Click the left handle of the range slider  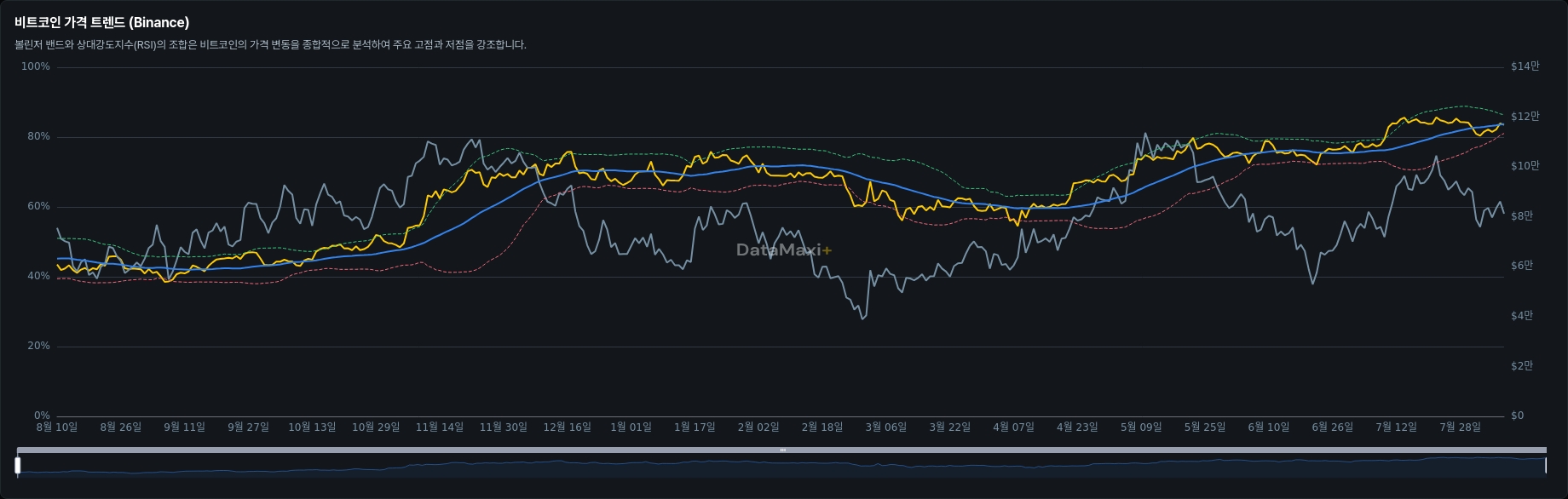pyautogui.click(x=18, y=465)
